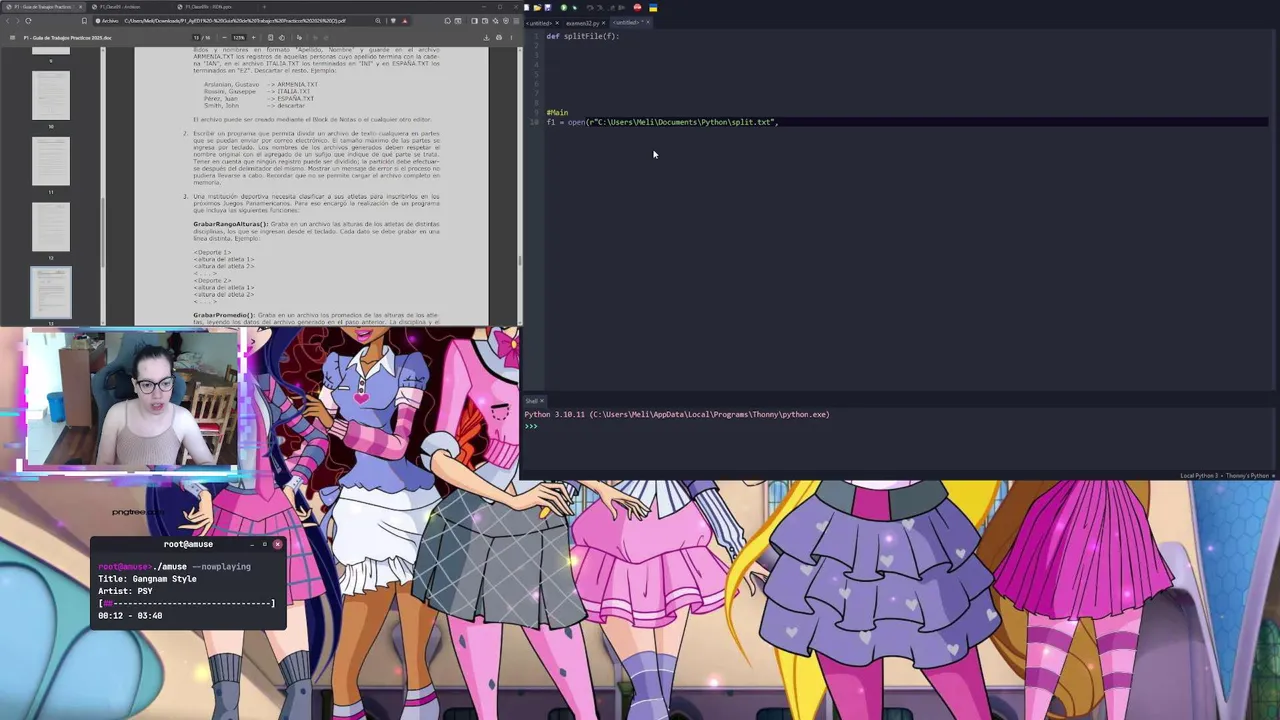Click the #Main comment line
The height and width of the screenshot is (720, 1280).
(x=557, y=112)
